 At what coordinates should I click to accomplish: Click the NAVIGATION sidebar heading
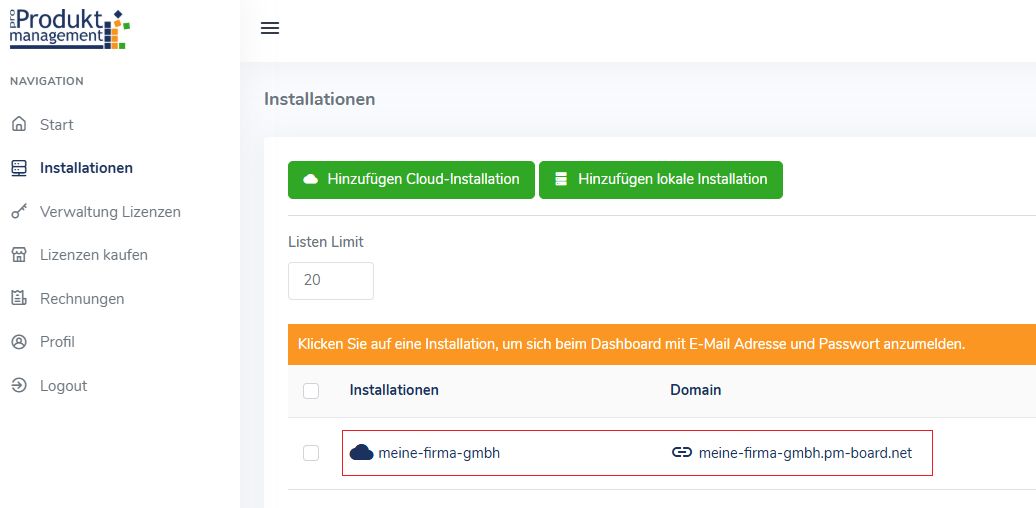[46, 81]
